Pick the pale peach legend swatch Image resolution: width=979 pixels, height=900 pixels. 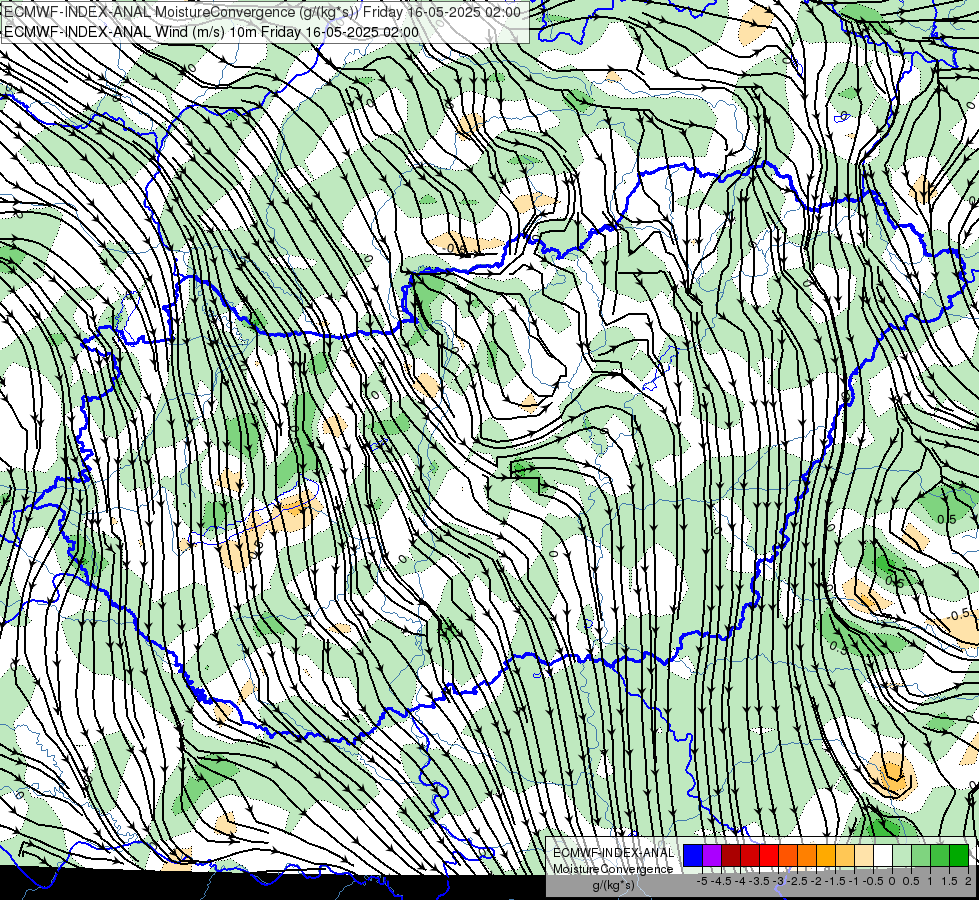point(864,856)
